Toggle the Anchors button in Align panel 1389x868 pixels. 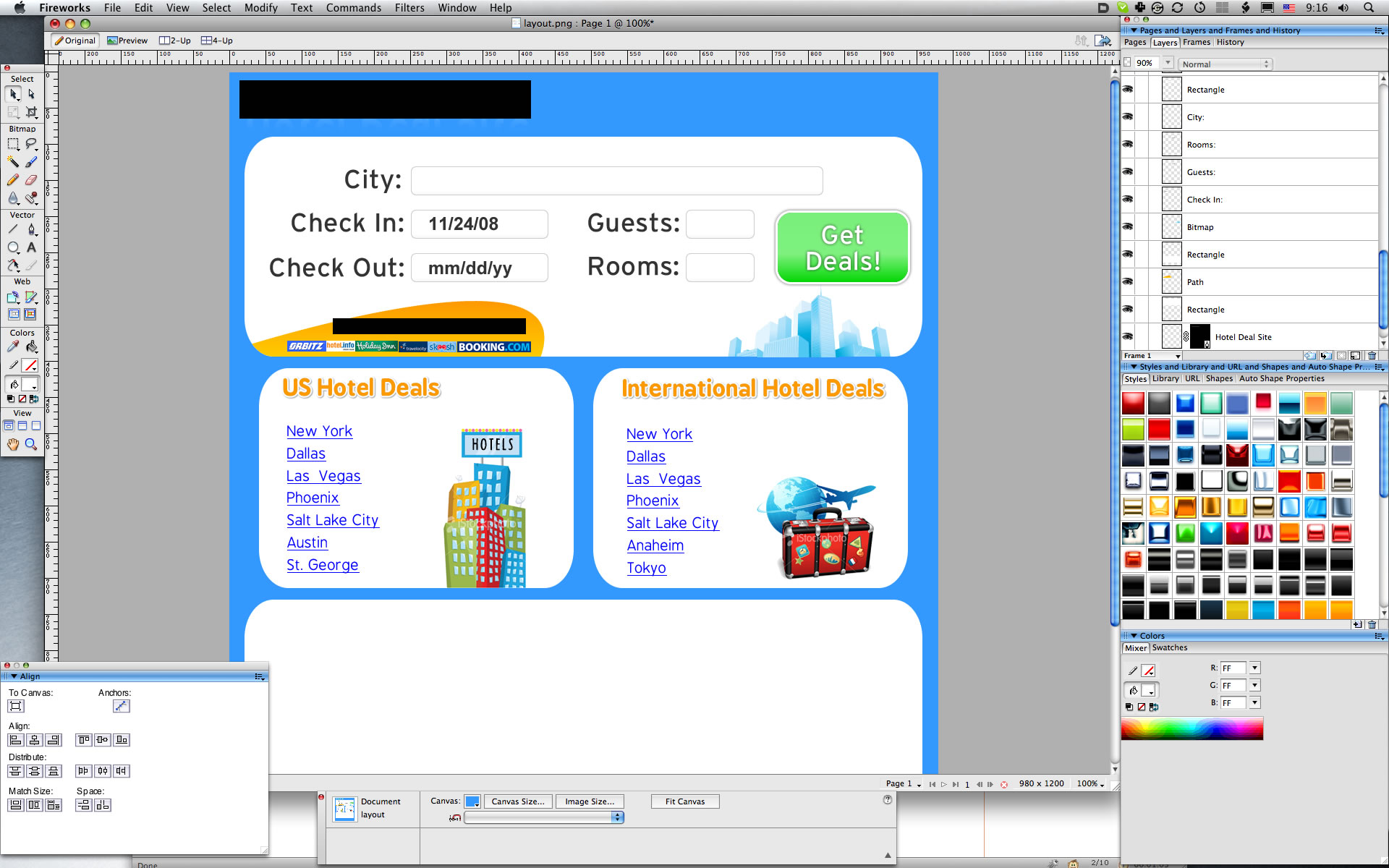[121, 706]
